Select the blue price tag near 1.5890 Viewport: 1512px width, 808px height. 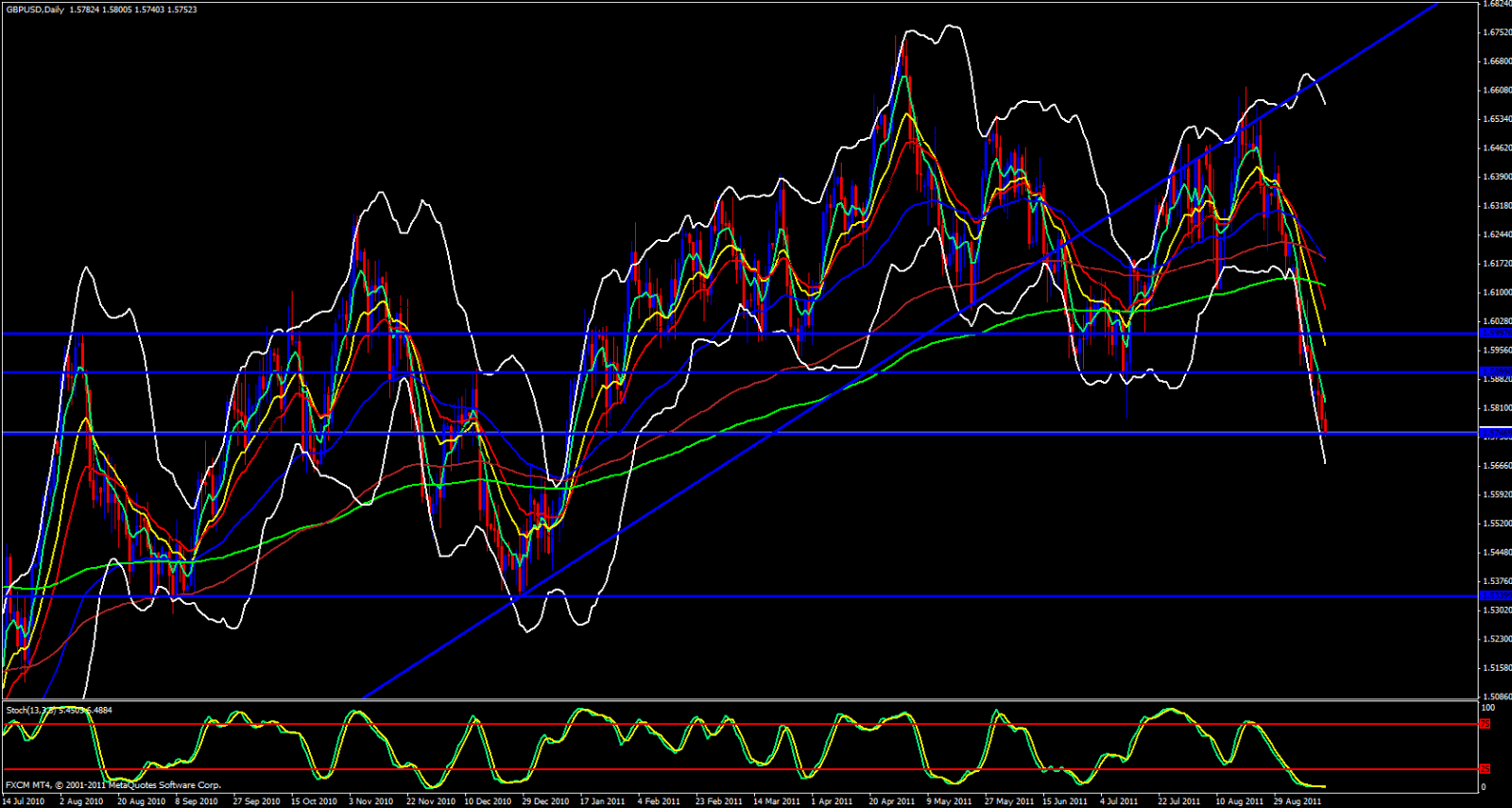click(x=1495, y=372)
